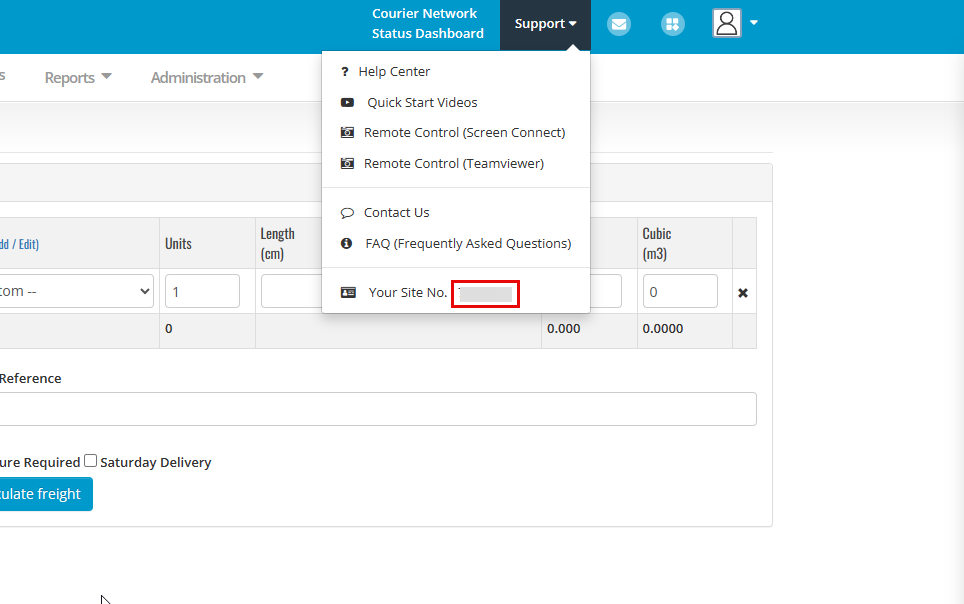
Task: Expand the Reports menu
Action: [x=78, y=77]
